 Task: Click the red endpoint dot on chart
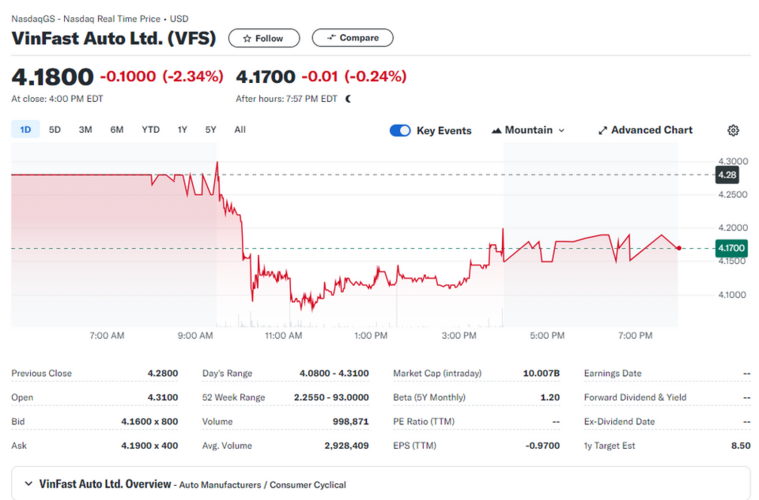(x=680, y=247)
